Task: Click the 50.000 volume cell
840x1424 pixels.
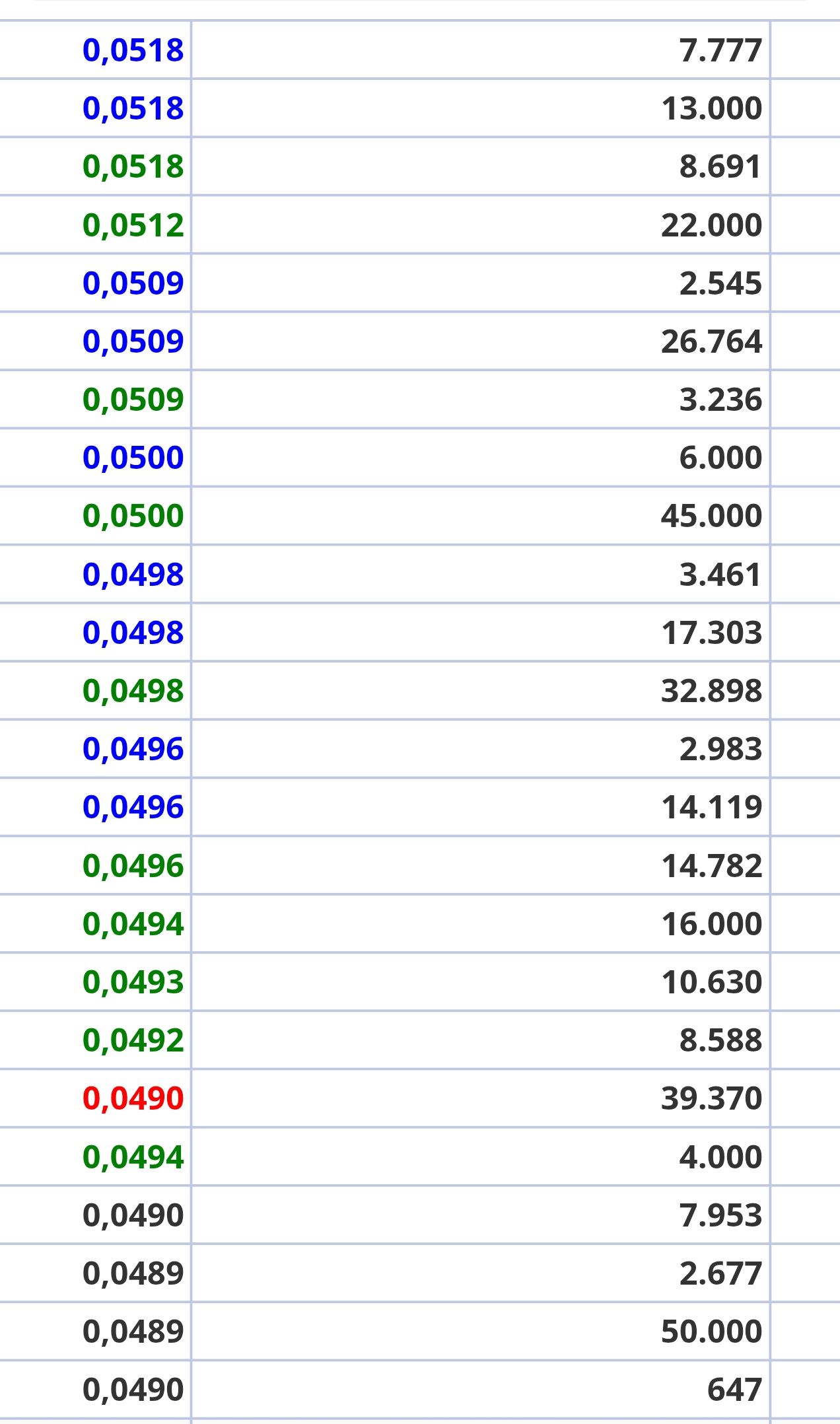Action: tap(481, 1332)
